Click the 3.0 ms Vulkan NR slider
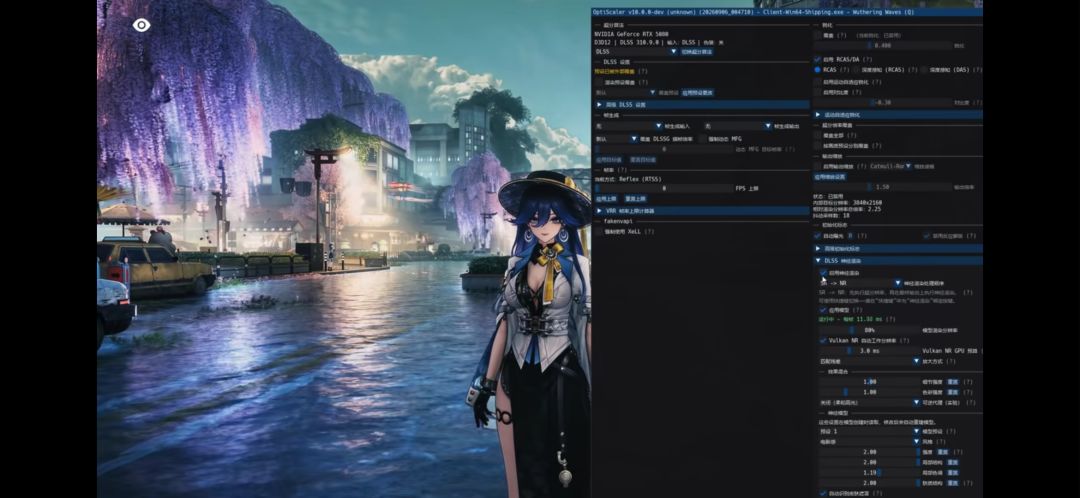The image size is (1080, 498). point(869,351)
